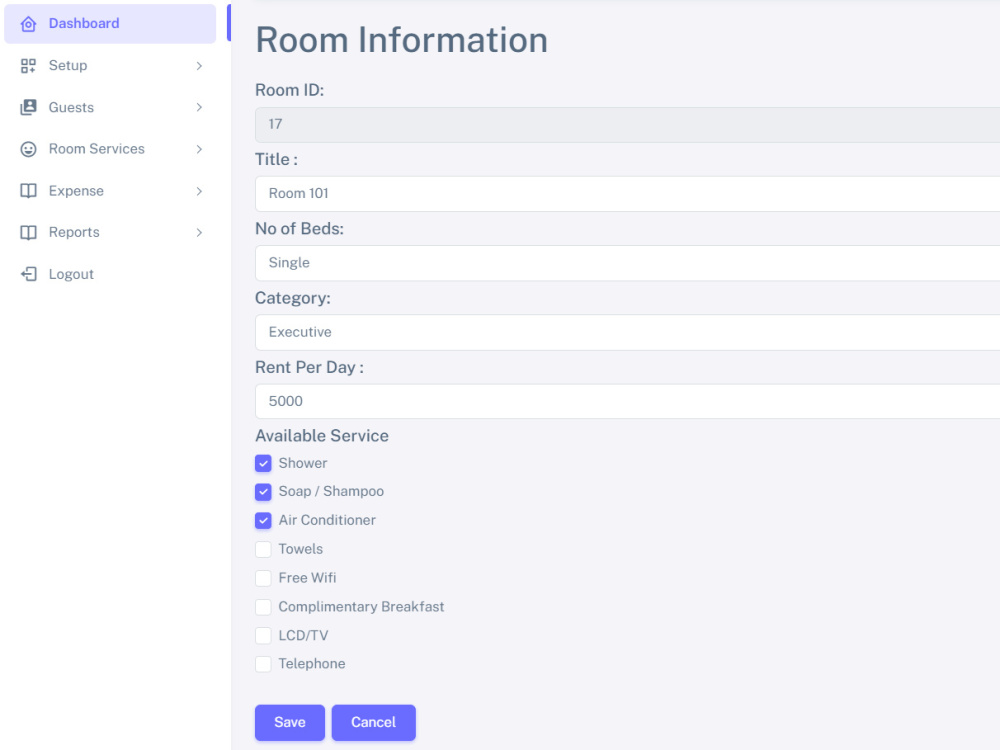Click the Logout arrow icon
The width and height of the screenshot is (1000, 750).
(28, 274)
